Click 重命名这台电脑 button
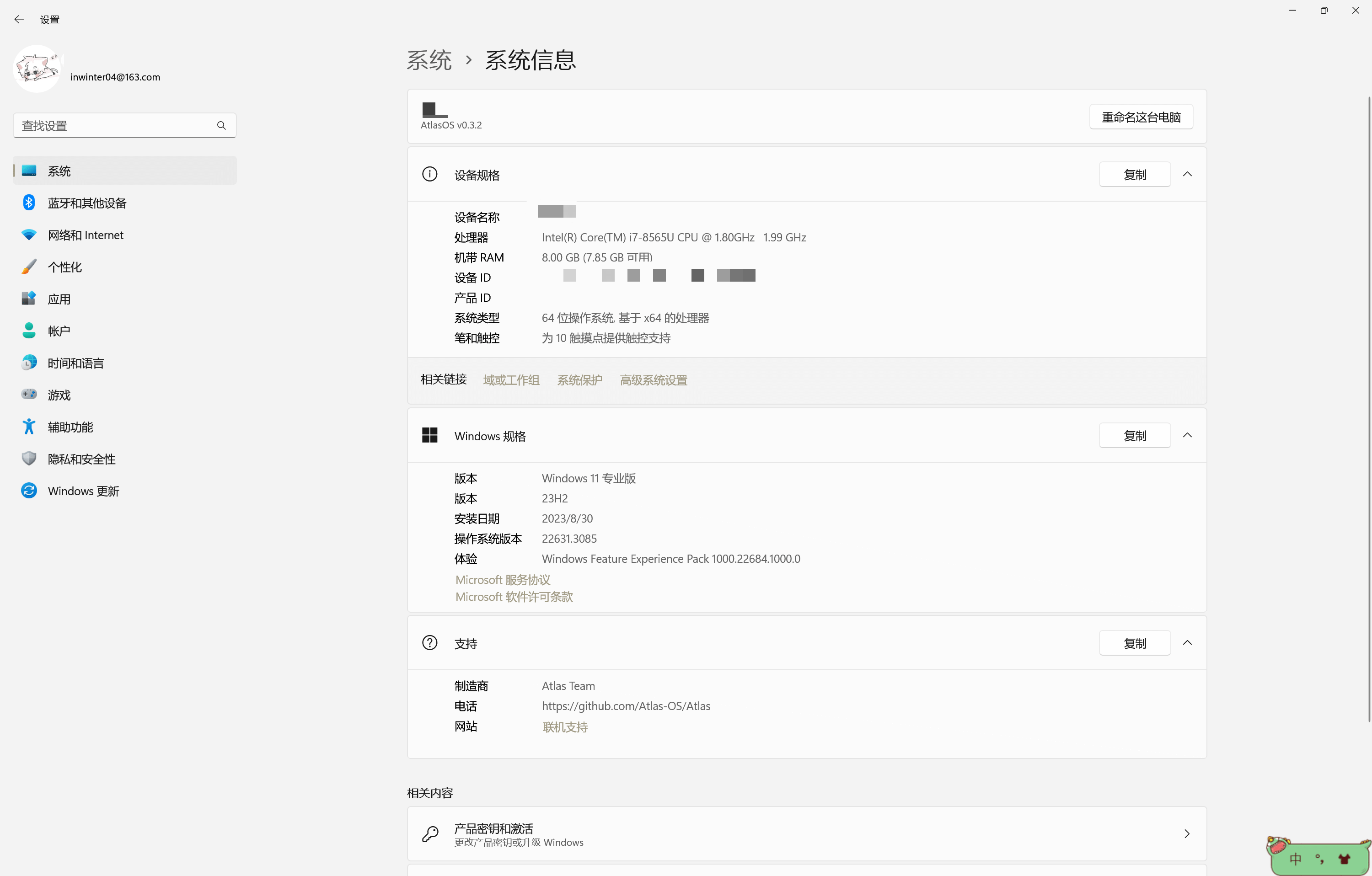 tap(1141, 117)
